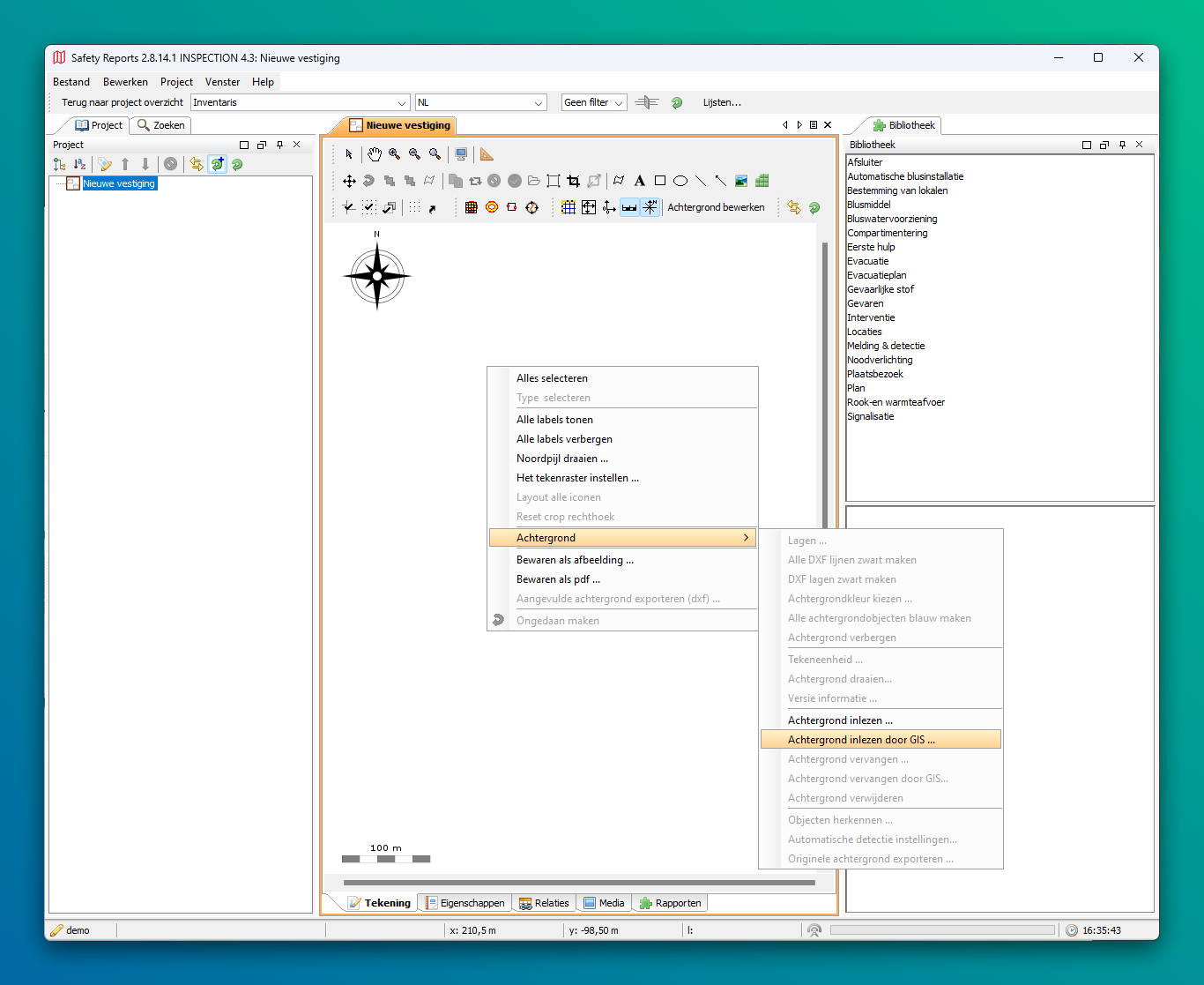
Task: Toggle the north arrow display button
Action: tap(650, 207)
